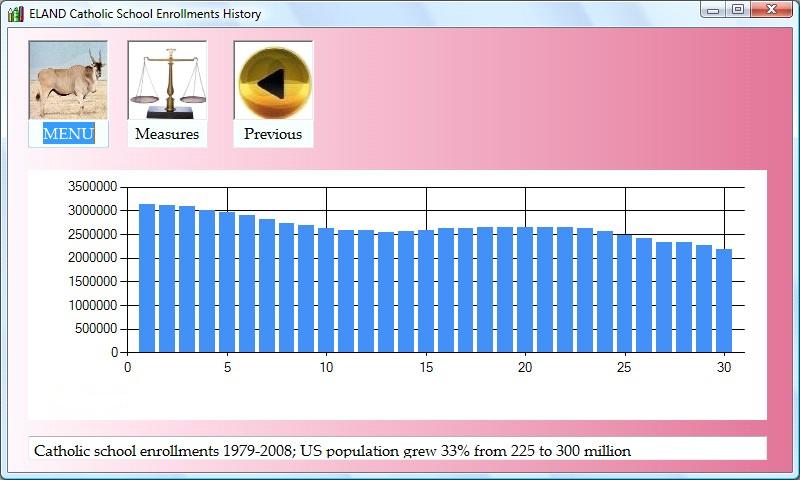Click the 3500000 label on the y-axis
Screen dimensions: 800x480
[92, 187]
